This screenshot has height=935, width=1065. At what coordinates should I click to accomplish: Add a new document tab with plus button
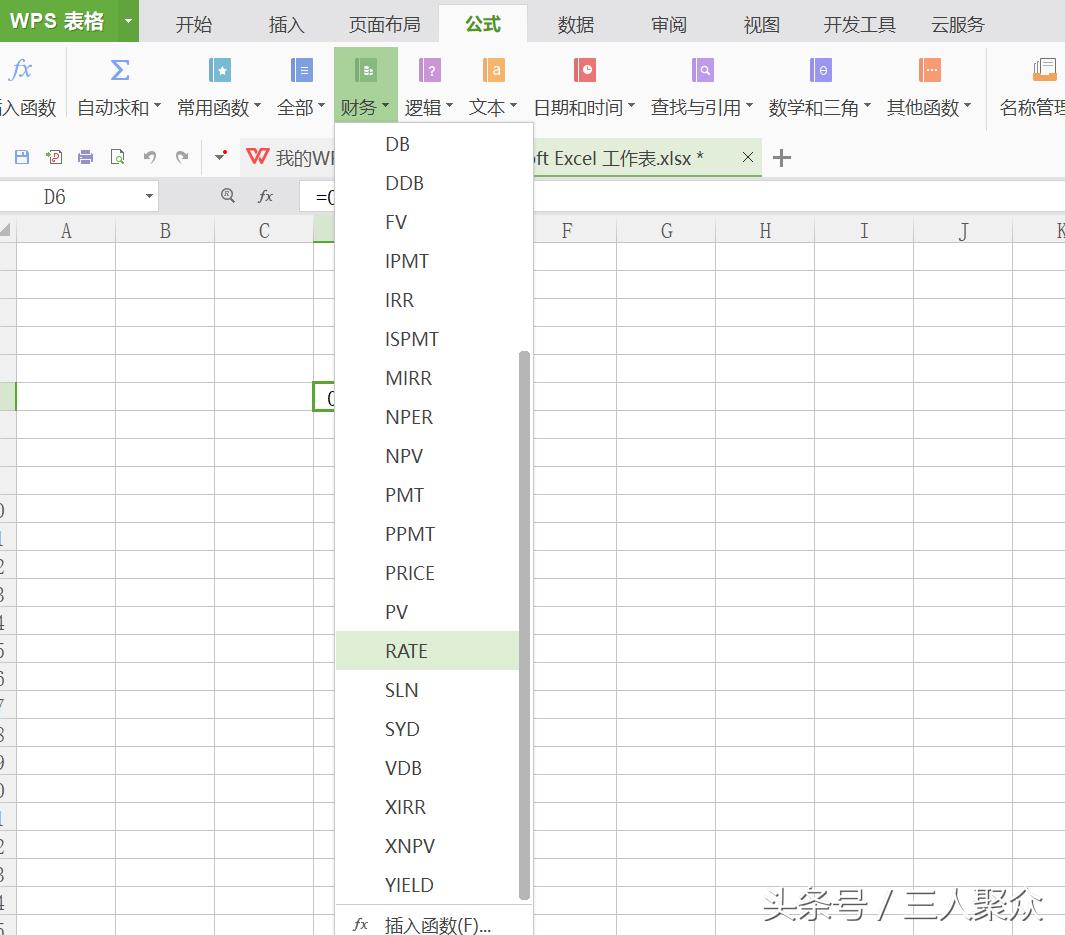(782, 158)
